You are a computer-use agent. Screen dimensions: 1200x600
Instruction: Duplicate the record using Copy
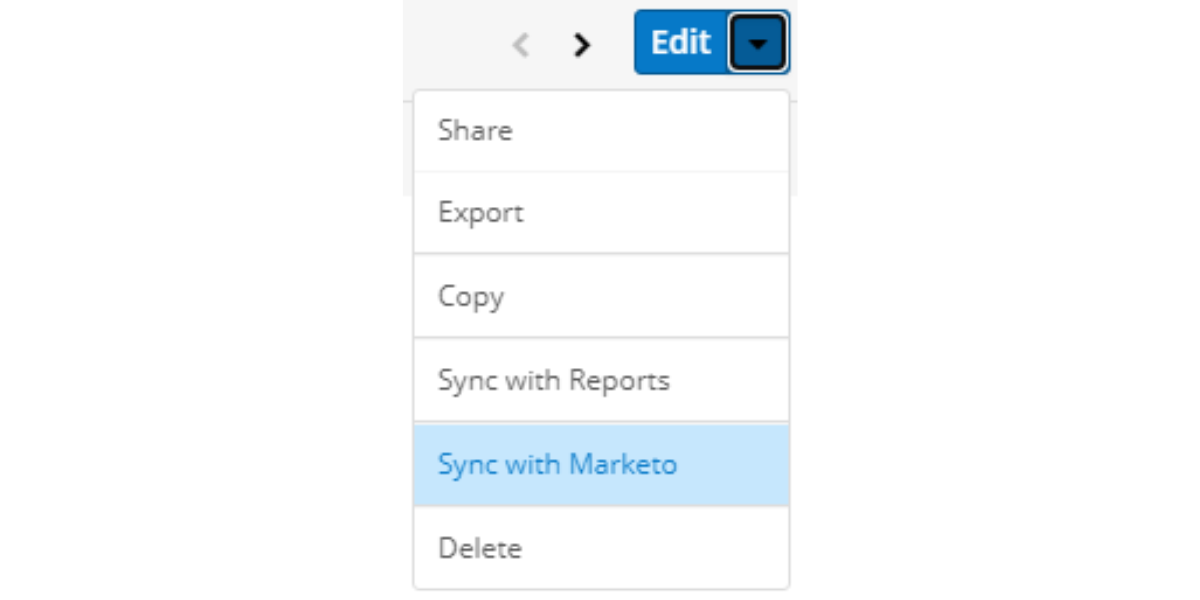(601, 297)
